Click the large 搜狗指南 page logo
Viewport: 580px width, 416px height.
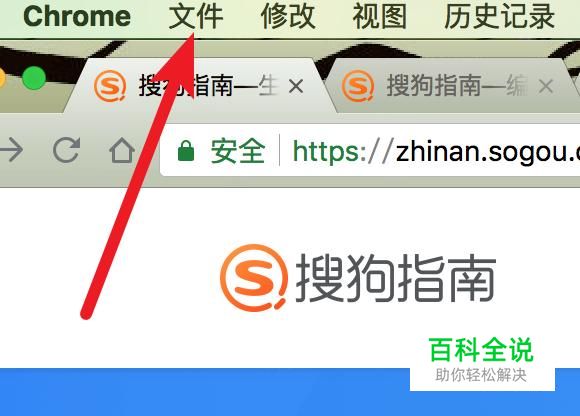[x=358, y=278]
